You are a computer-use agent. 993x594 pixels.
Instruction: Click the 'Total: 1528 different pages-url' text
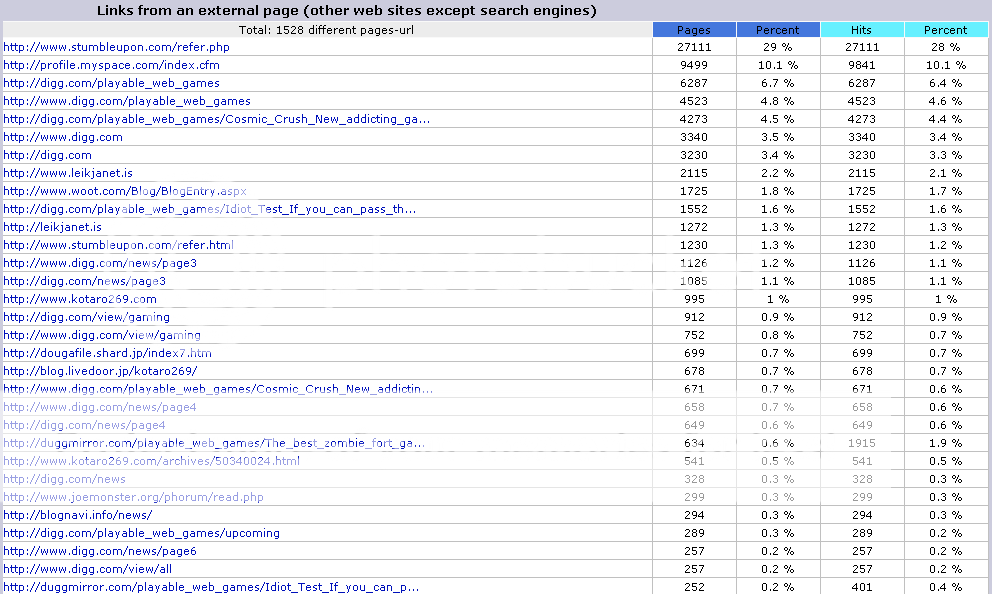click(x=326, y=30)
